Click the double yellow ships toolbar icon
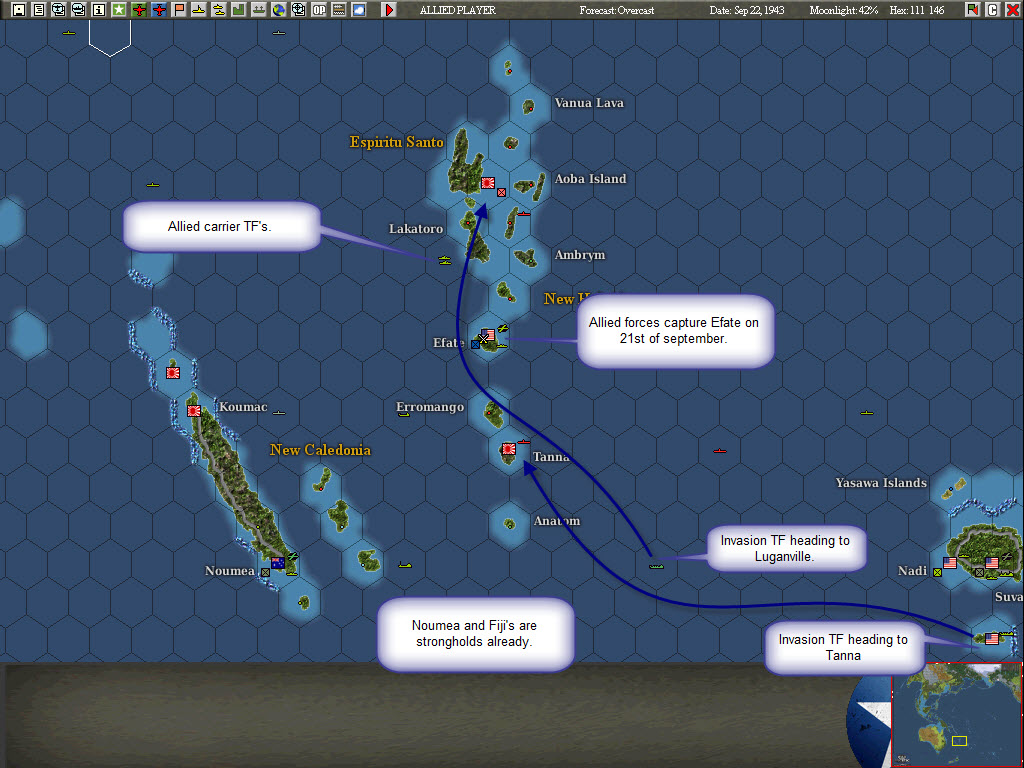 [219, 10]
